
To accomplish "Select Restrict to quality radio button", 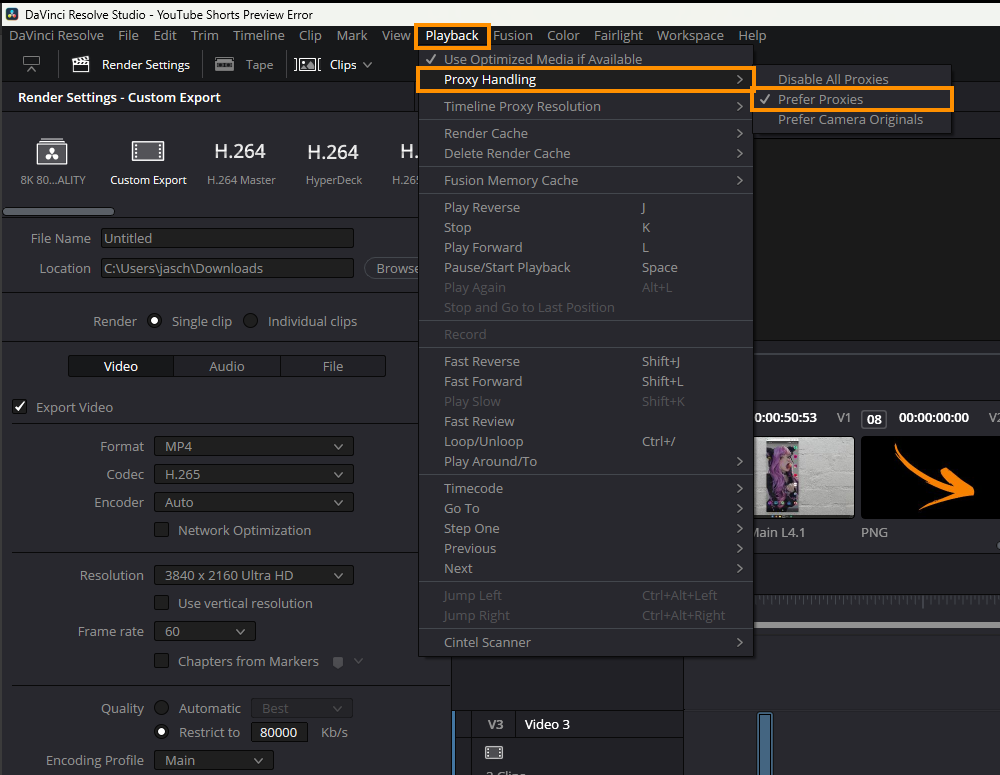I will [x=162, y=732].
